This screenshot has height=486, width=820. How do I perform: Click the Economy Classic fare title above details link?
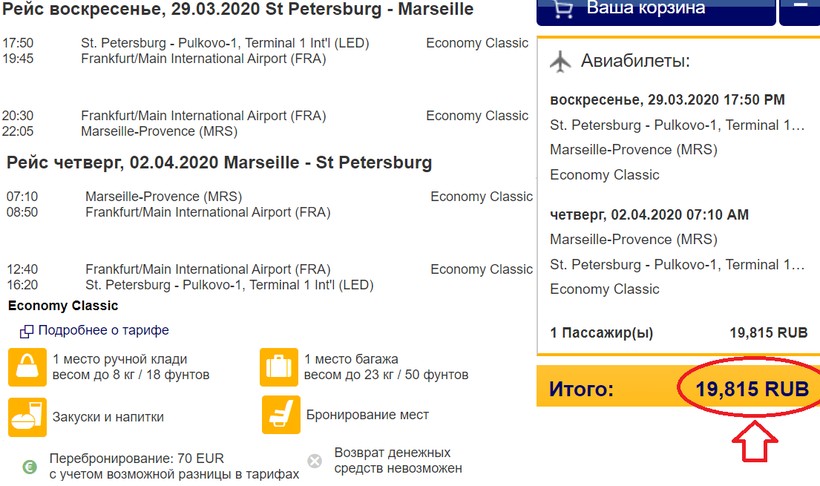[63, 306]
